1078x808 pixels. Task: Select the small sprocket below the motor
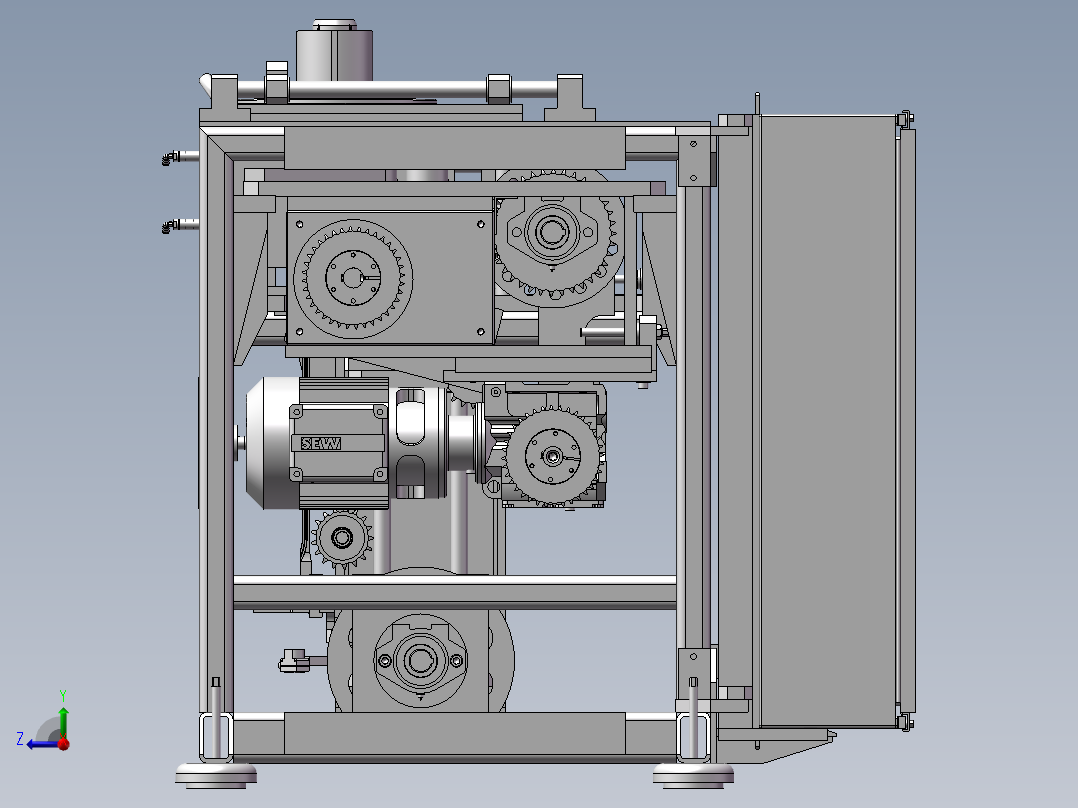[x=342, y=539]
